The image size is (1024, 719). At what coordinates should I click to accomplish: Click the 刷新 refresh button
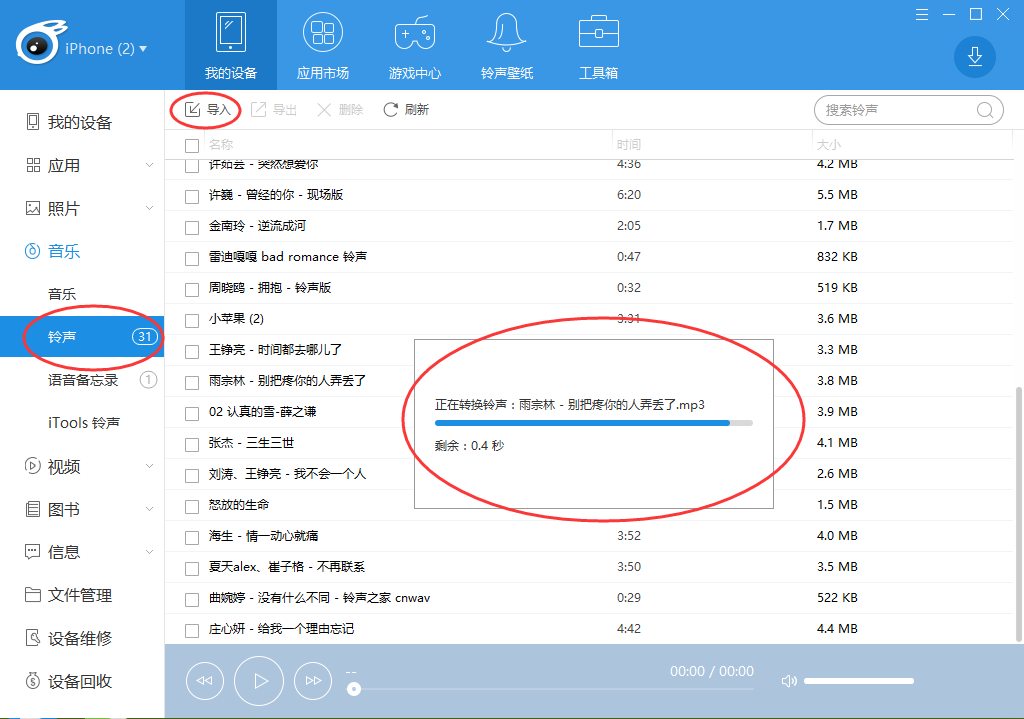406,110
